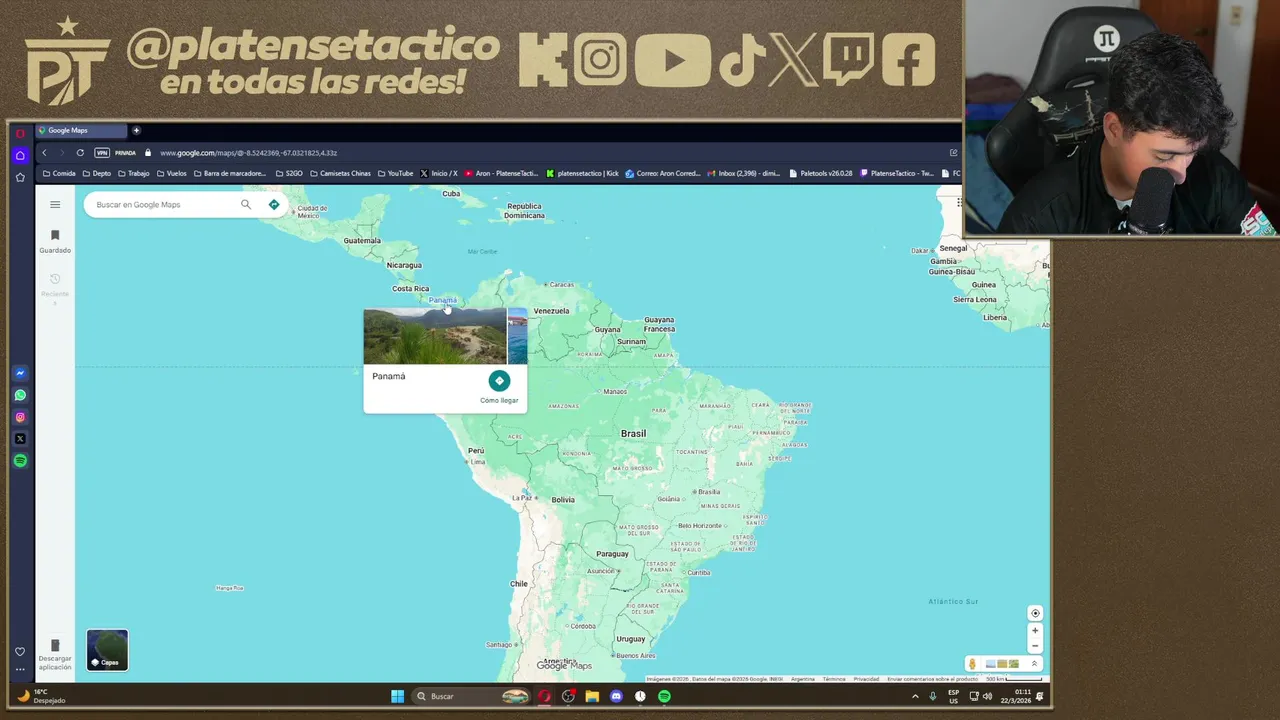Open the Inbox Gmail bookmark

(744, 173)
